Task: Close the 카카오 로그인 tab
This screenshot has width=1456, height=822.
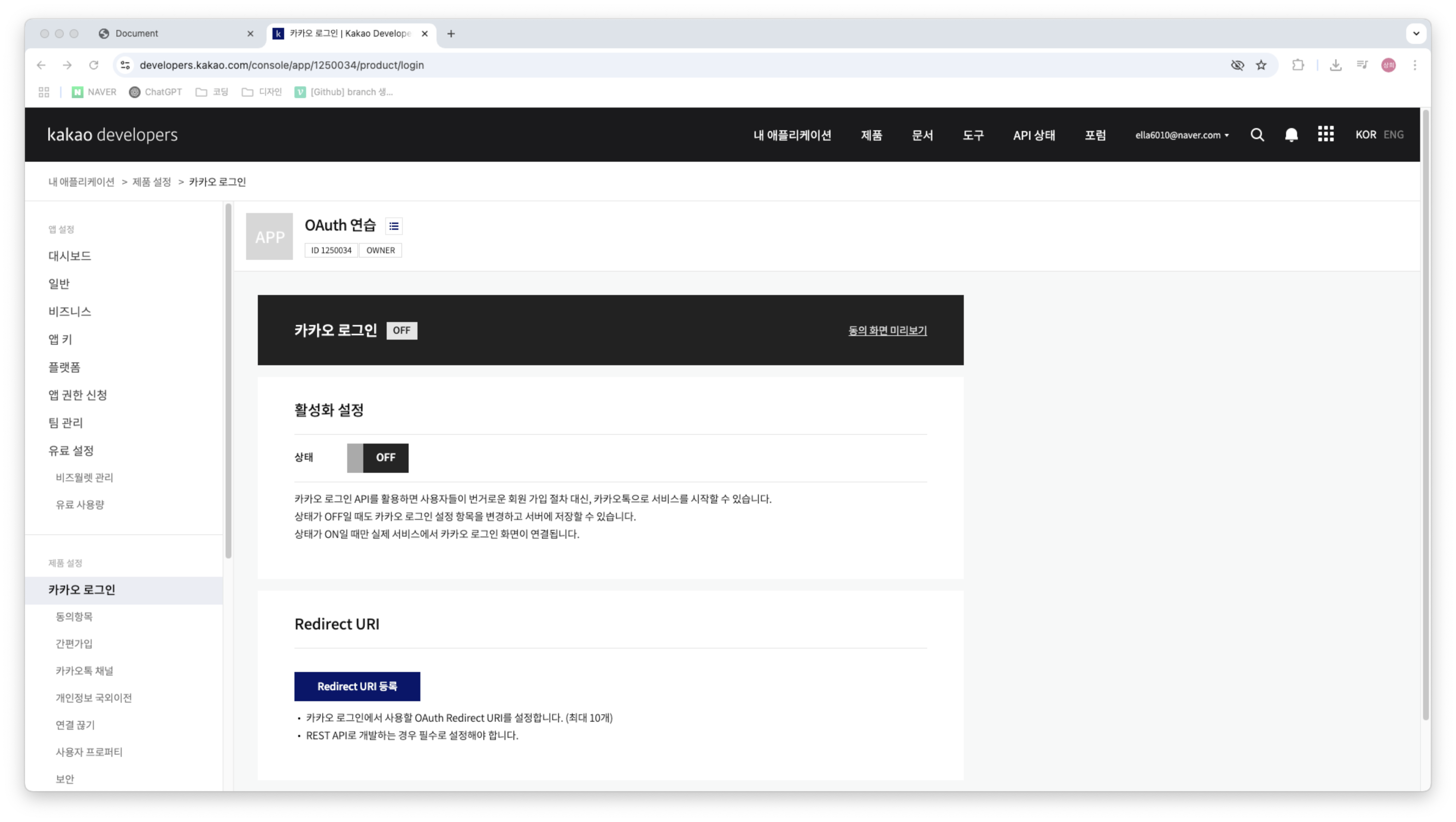Action: point(424,33)
